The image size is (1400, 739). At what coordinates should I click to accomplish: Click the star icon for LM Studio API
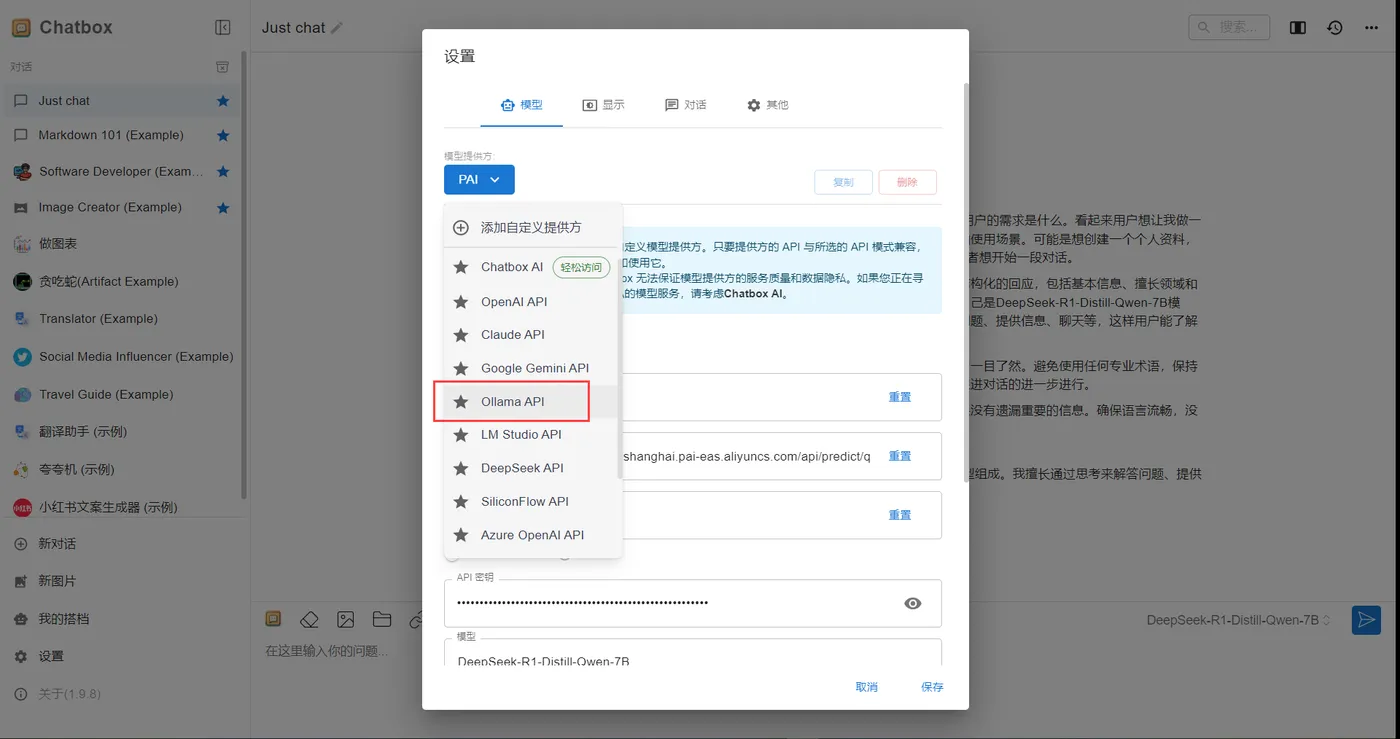(x=461, y=435)
